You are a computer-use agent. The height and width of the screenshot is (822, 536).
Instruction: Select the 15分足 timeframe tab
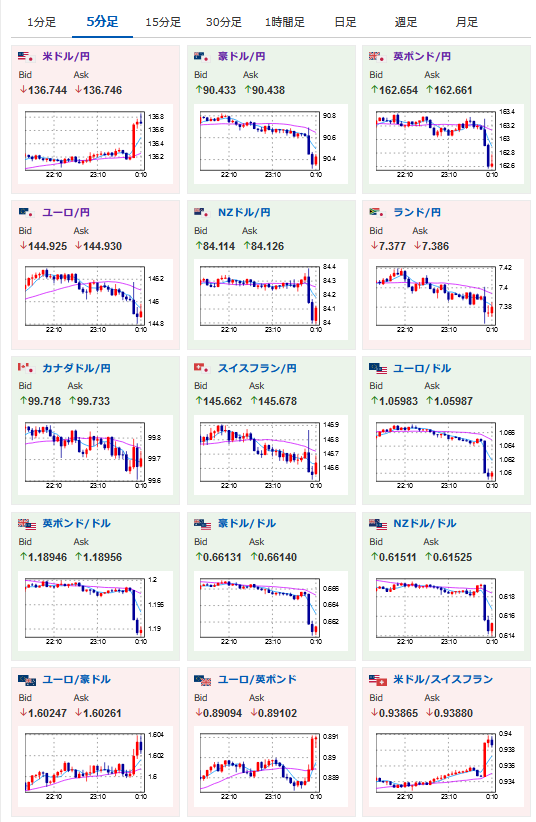tap(163, 22)
